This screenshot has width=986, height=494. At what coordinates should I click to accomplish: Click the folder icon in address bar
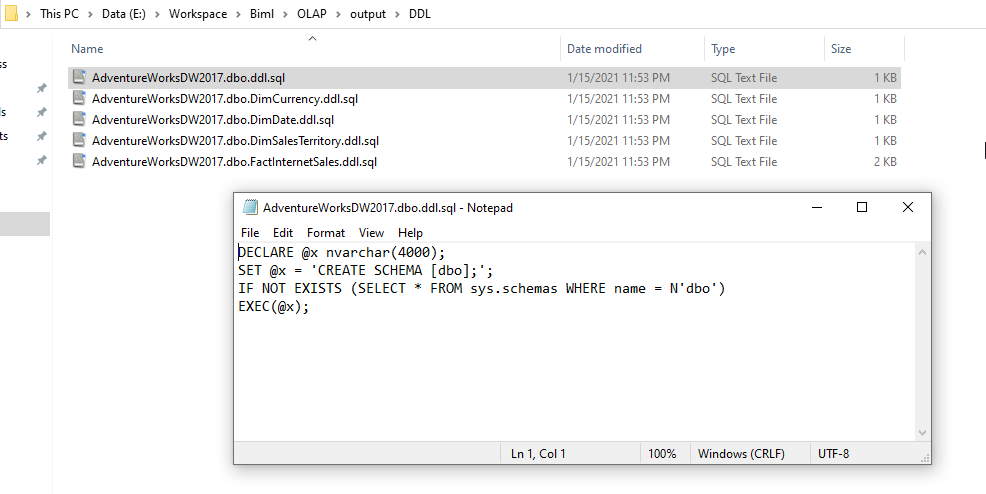click(x=10, y=16)
